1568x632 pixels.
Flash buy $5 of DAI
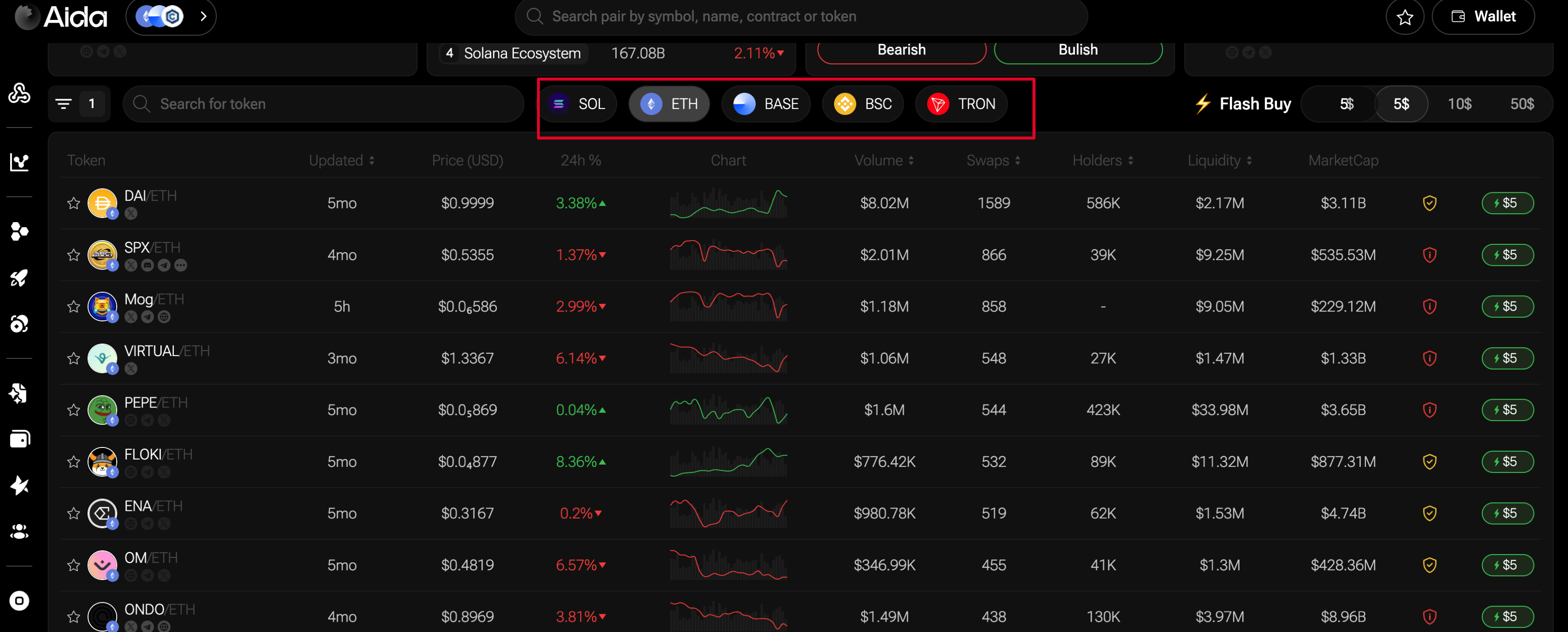click(1507, 203)
